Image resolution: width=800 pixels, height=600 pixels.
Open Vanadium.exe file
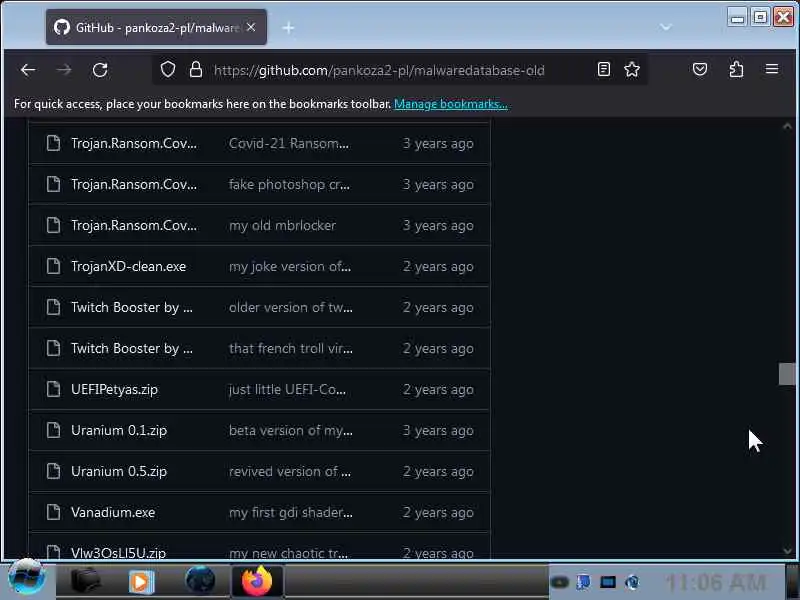[x=113, y=512]
